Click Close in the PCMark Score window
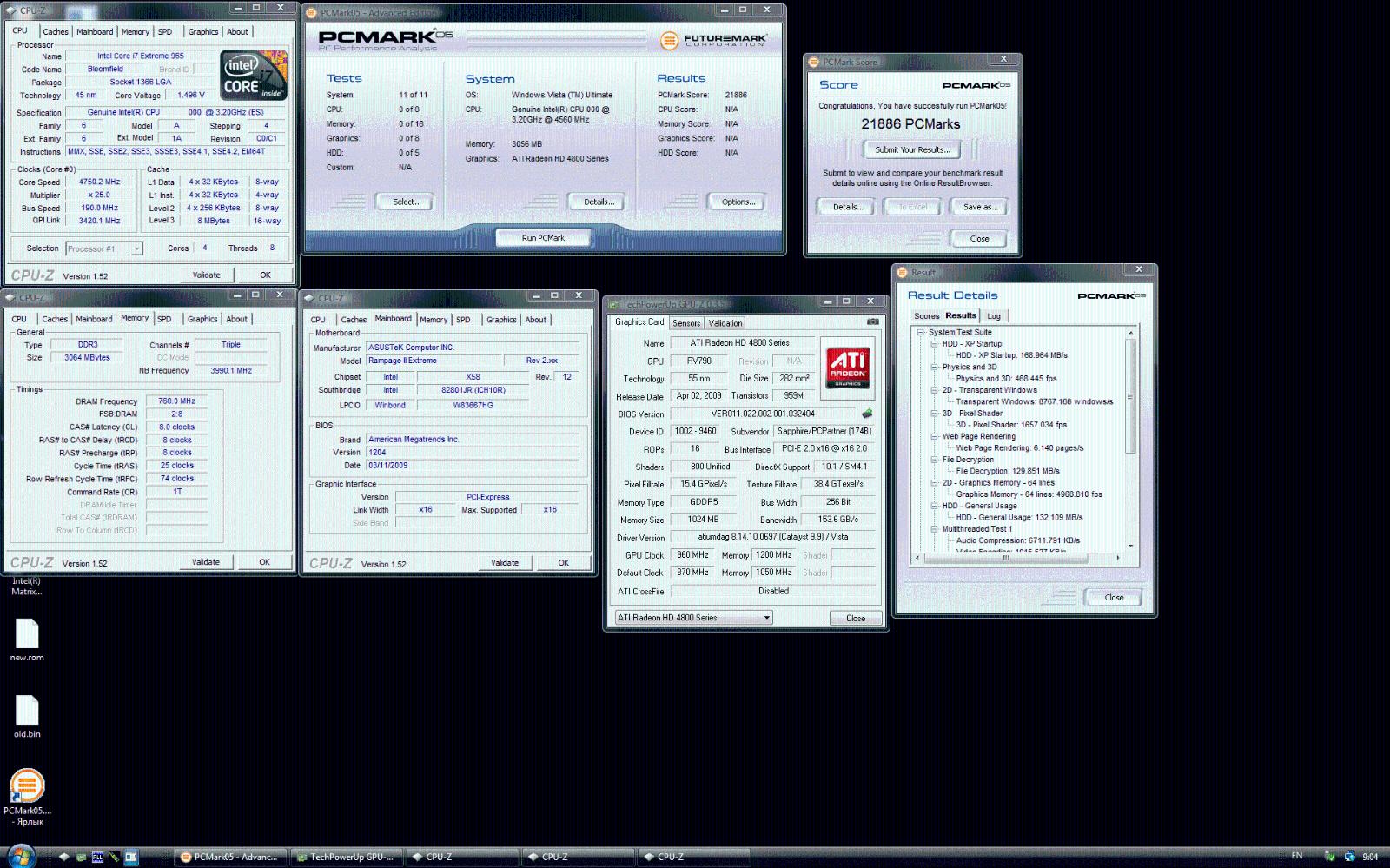The width and height of the screenshot is (1390, 868). click(979, 238)
